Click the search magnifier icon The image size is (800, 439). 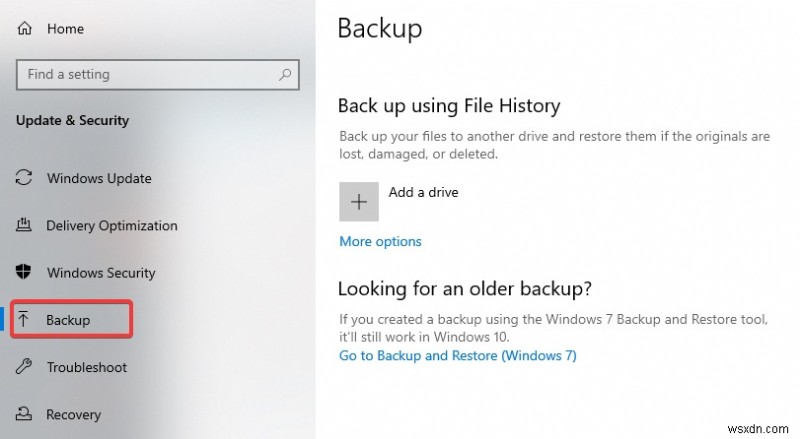(x=285, y=74)
